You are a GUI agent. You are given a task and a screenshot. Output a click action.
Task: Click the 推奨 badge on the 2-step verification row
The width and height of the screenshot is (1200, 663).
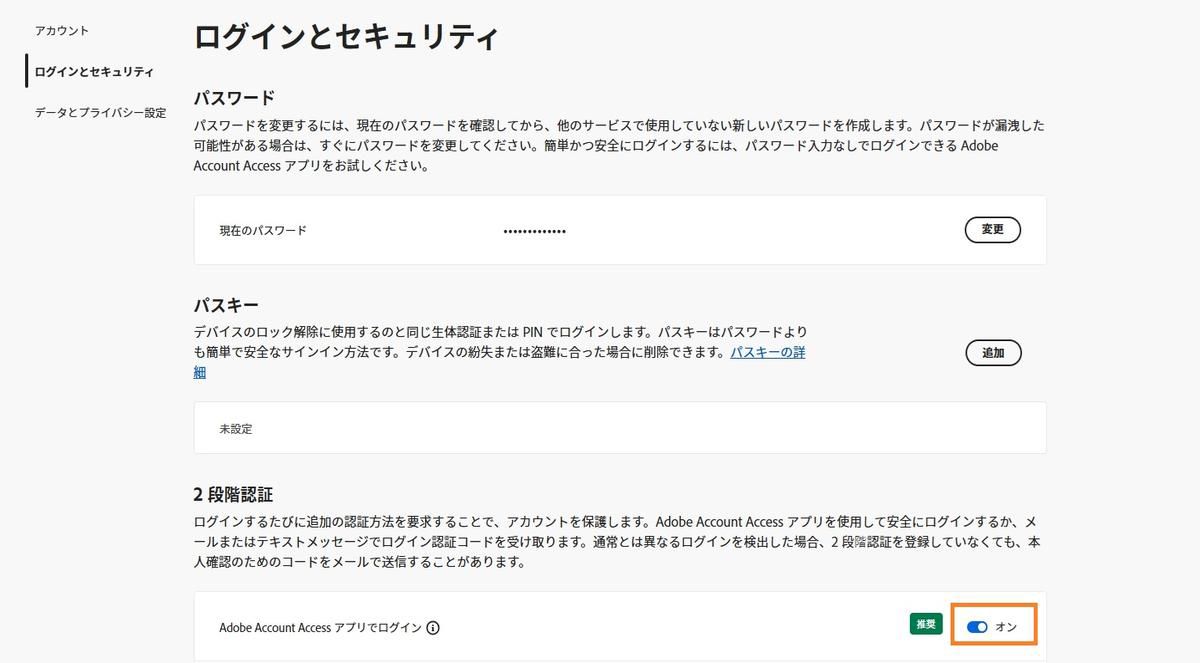(x=925, y=623)
